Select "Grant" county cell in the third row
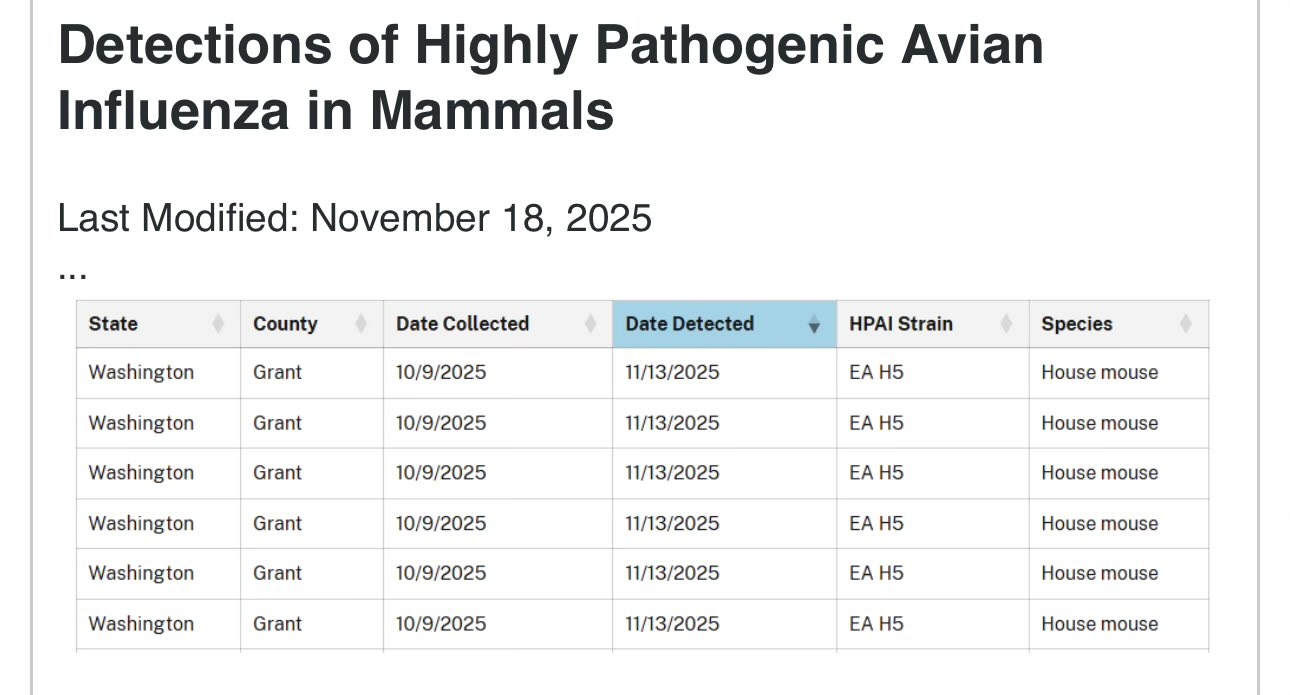Image resolution: width=1290 pixels, height=695 pixels. tap(277, 473)
